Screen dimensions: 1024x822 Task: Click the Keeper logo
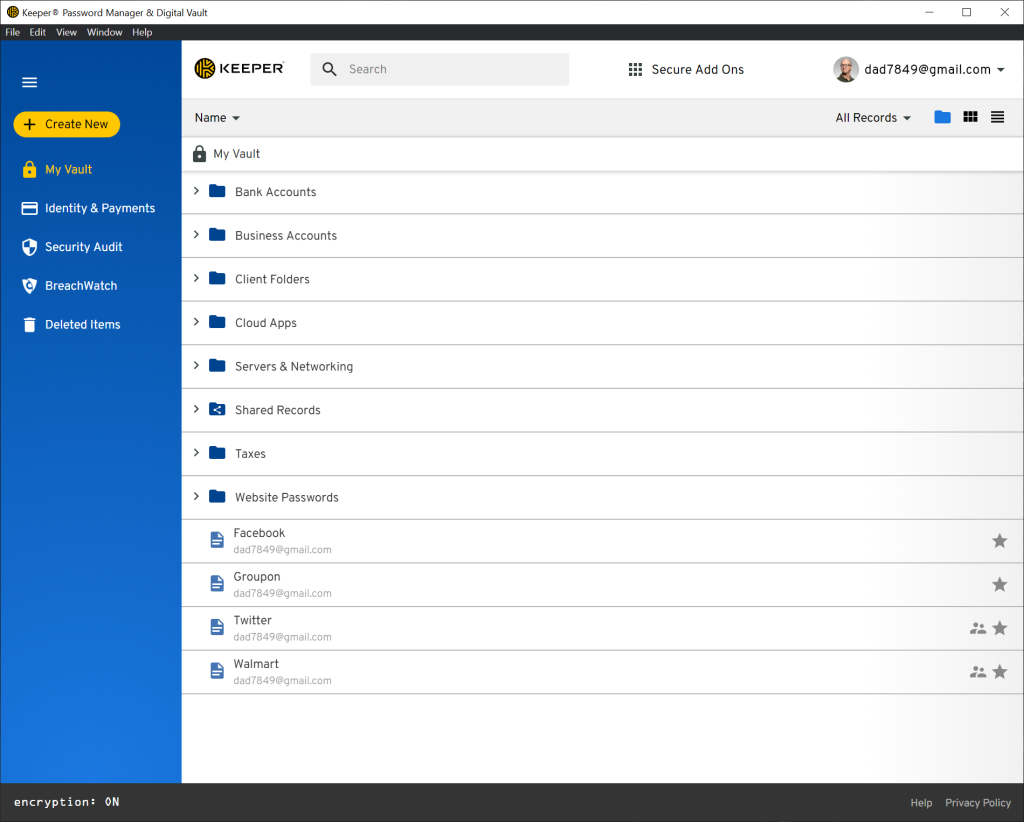(239, 69)
